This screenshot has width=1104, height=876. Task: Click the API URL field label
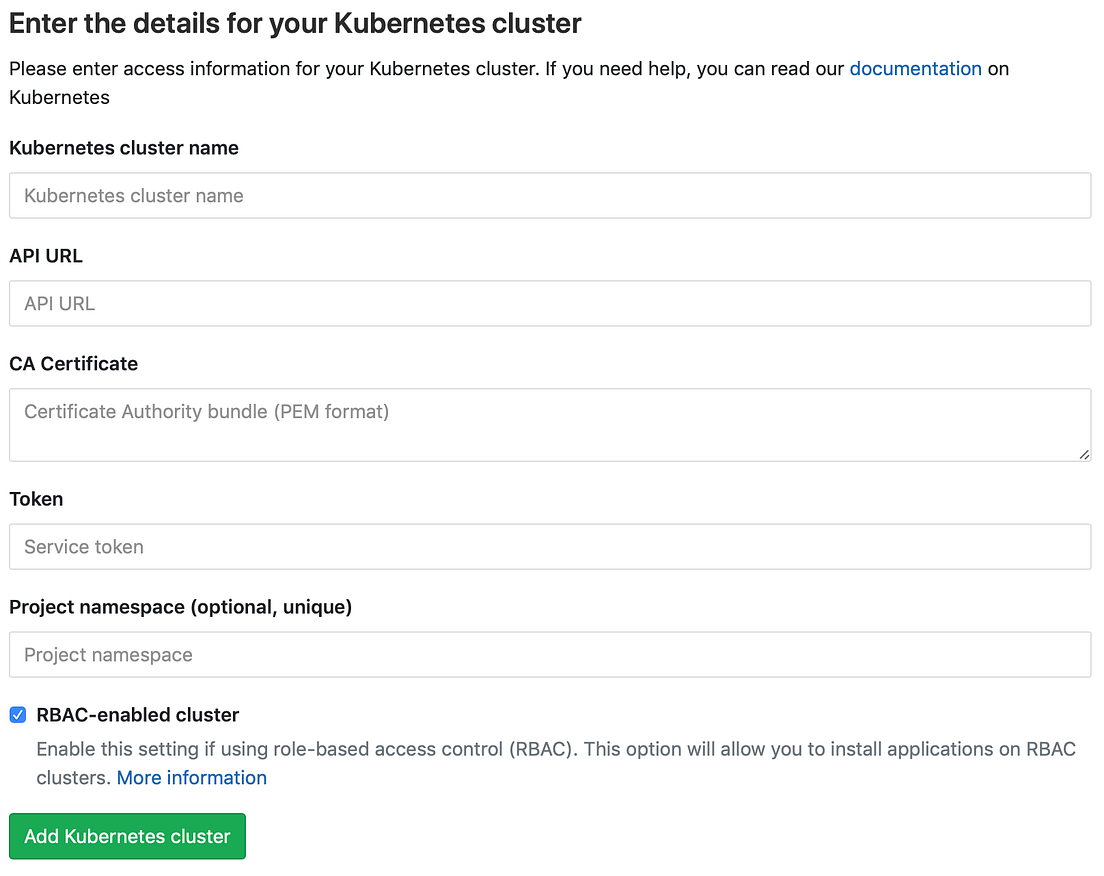click(45, 255)
